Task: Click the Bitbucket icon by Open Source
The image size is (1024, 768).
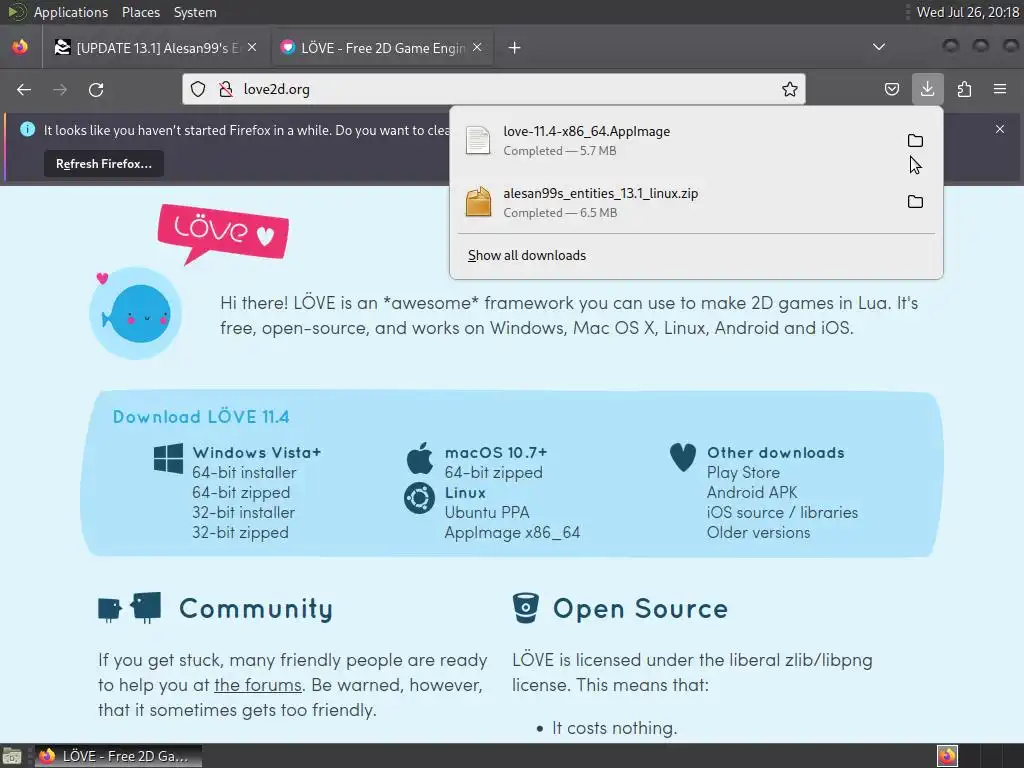Action: point(526,608)
